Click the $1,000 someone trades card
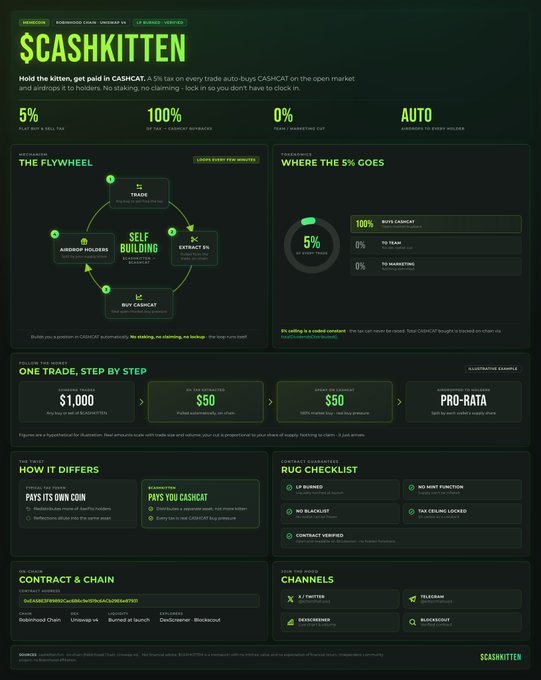 coord(77,402)
